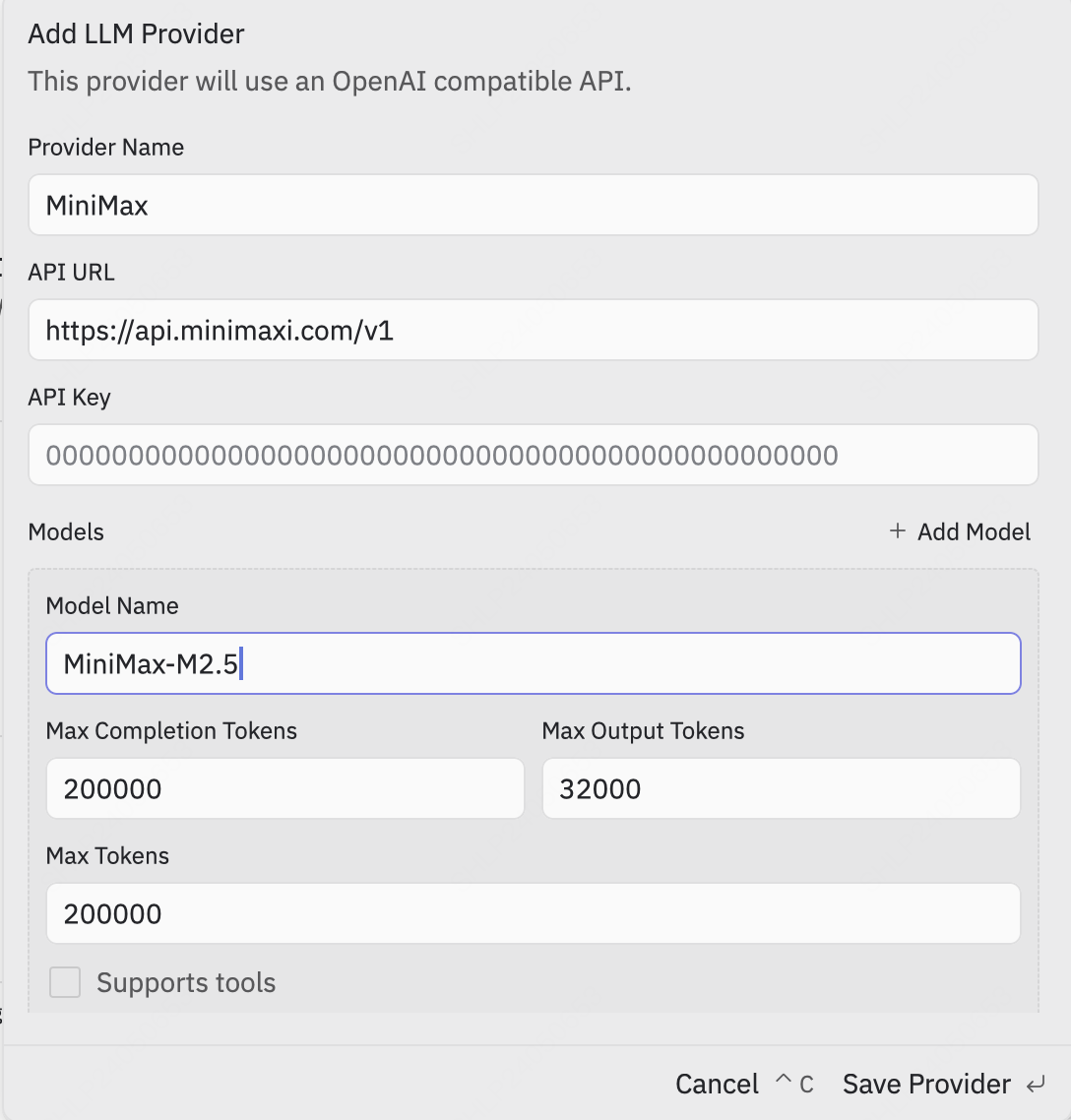Click the return-key icon beside Save Provider
This screenshot has height=1120, width=1071.
(1035, 1085)
